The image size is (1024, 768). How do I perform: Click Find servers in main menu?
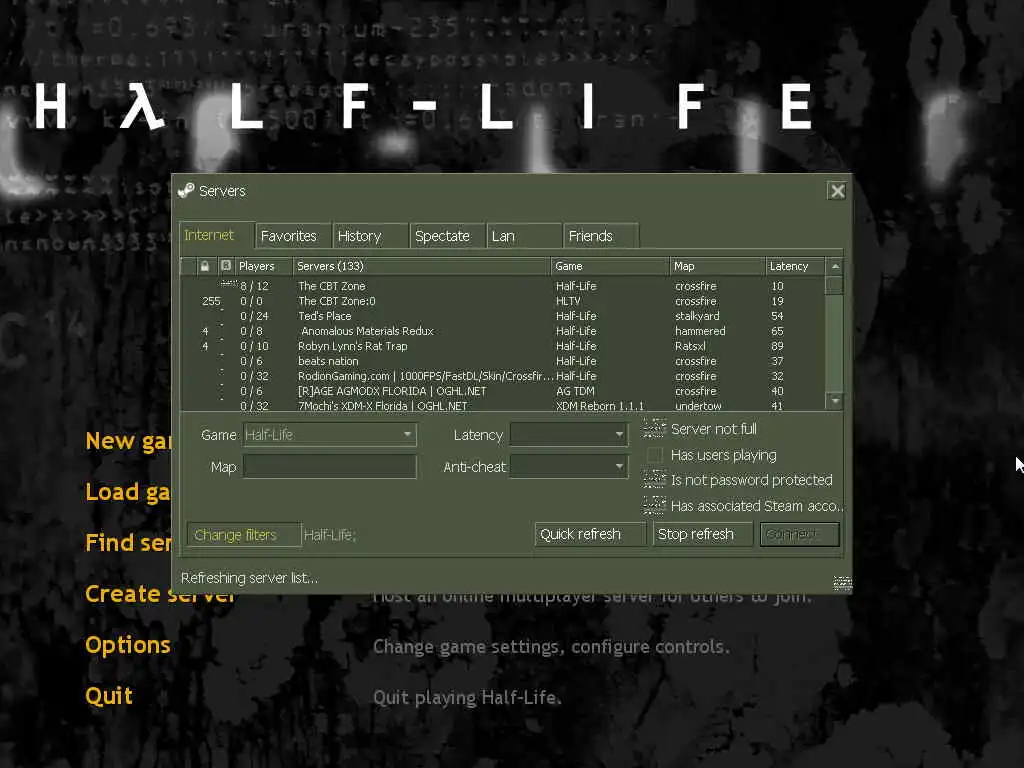[128, 543]
